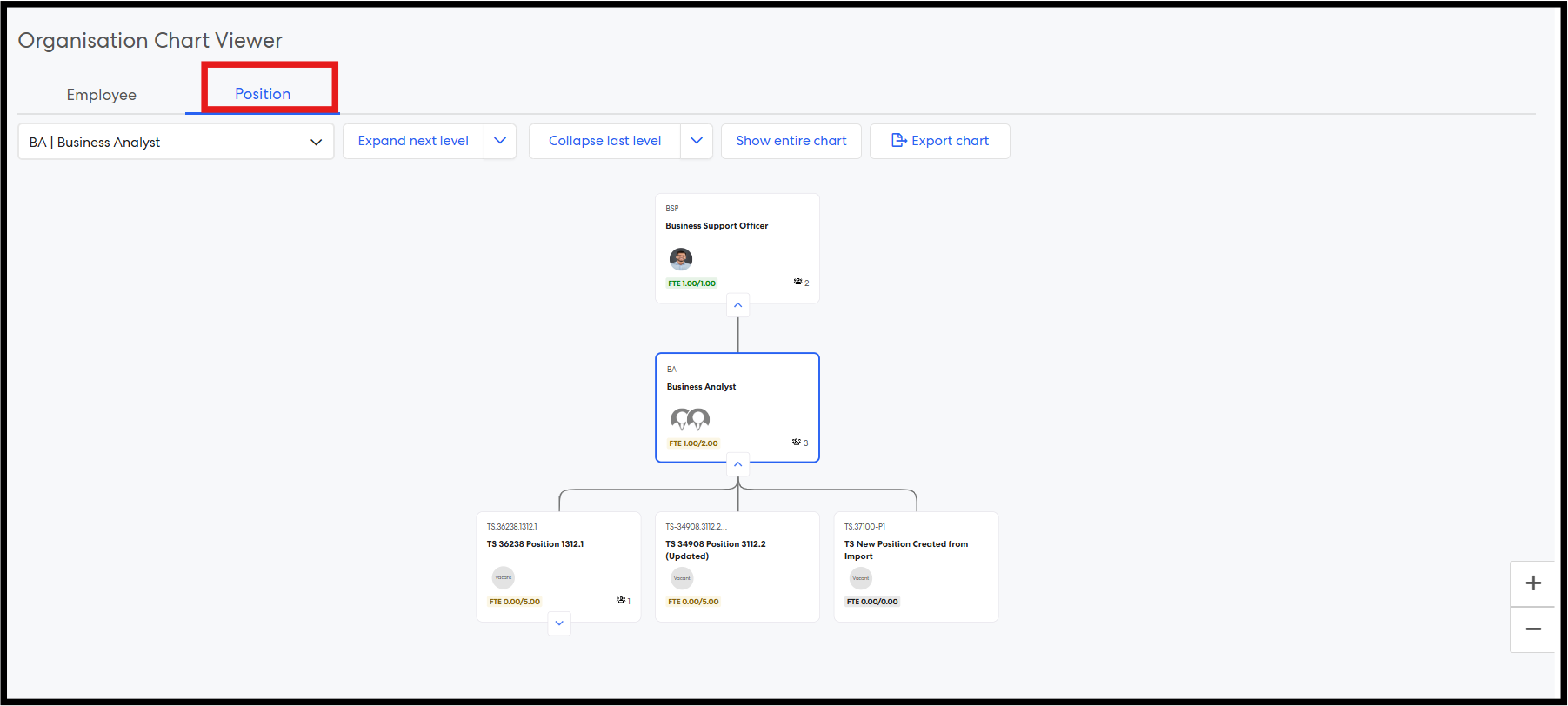Click the Show entire chart button
The image size is (1568, 706).
(791, 141)
